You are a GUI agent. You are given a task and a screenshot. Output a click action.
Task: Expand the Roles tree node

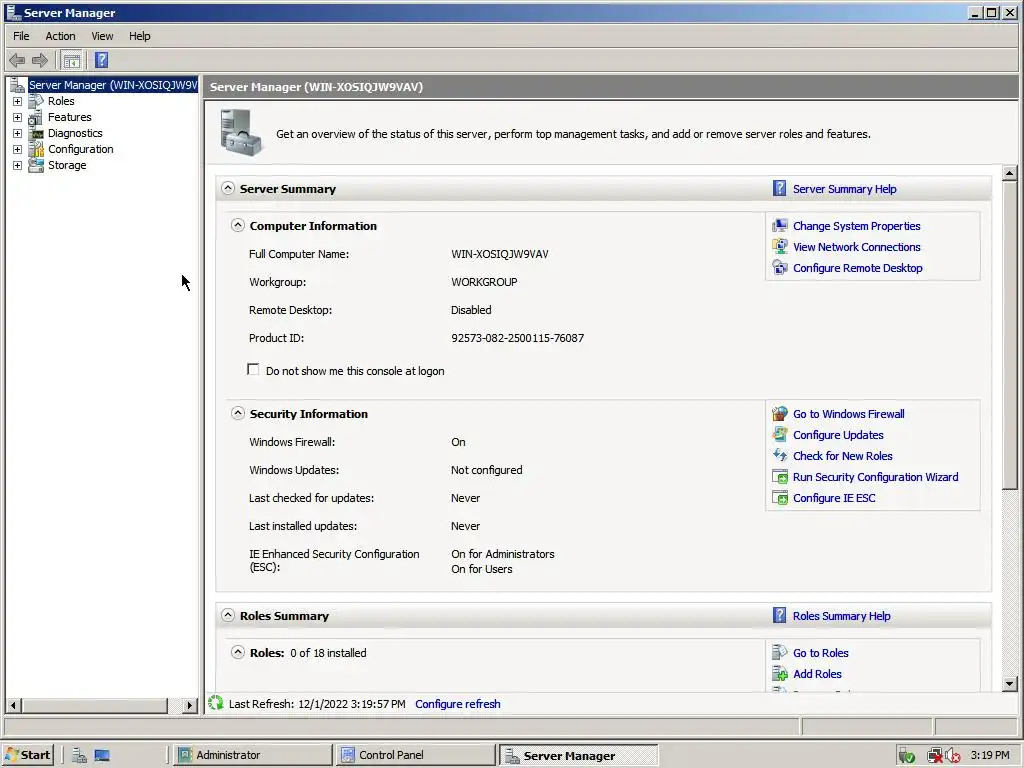pyautogui.click(x=18, y=101)
